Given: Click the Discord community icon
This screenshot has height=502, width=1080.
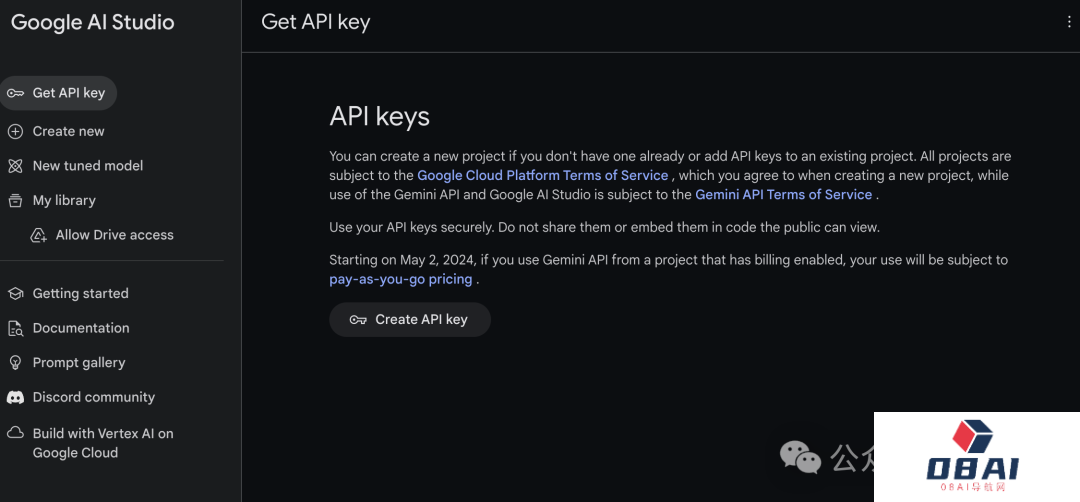Looking at the screenshot, I should [x=15, y=397].
